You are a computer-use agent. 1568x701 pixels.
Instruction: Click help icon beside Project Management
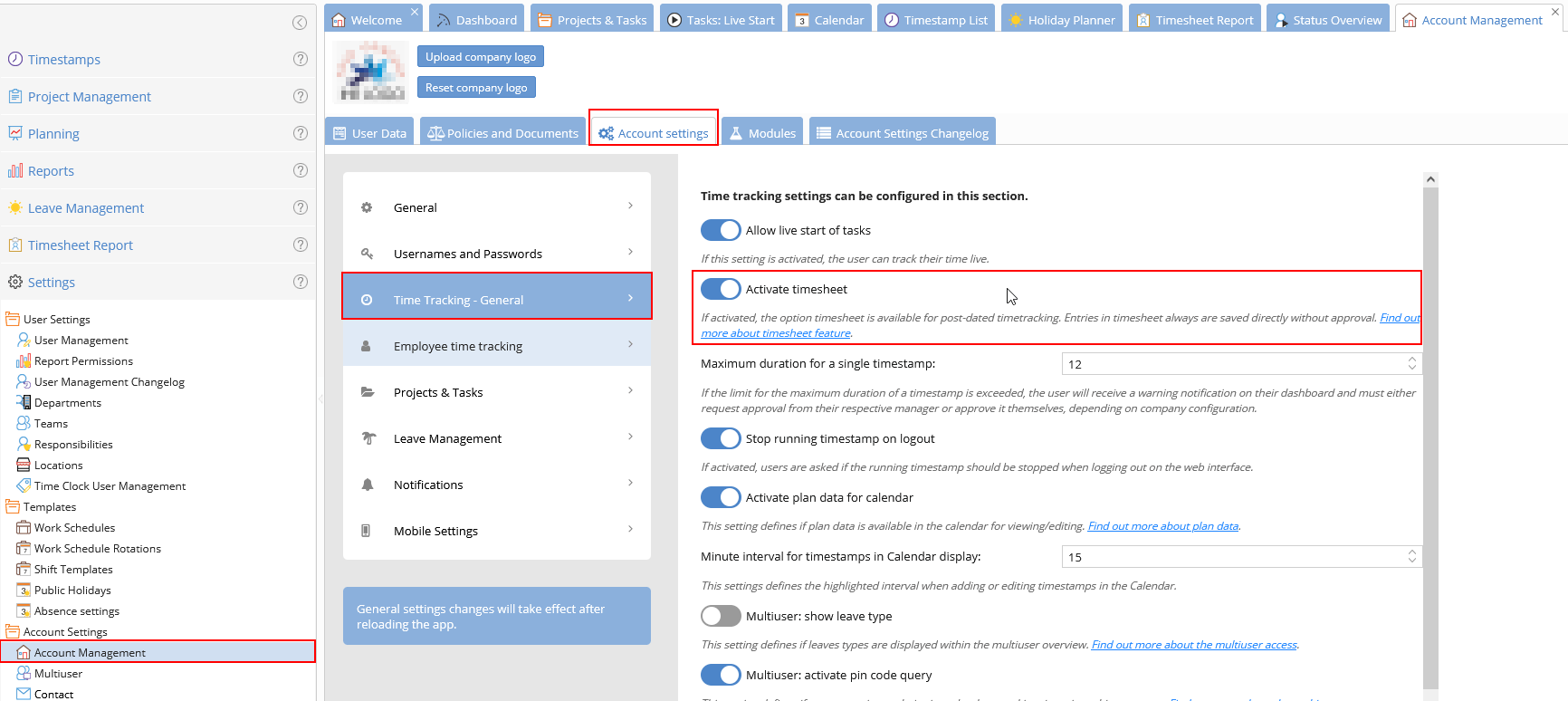[301, 96]
